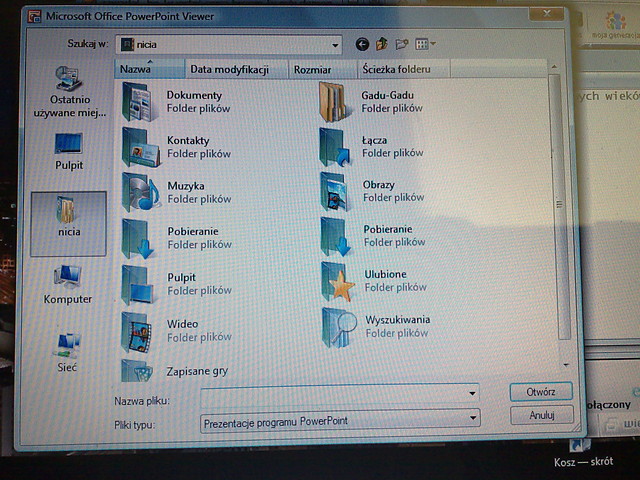This screenshot has height=480, width=640.
Task: Select Dokumenty folder icon
Action: 139,101
